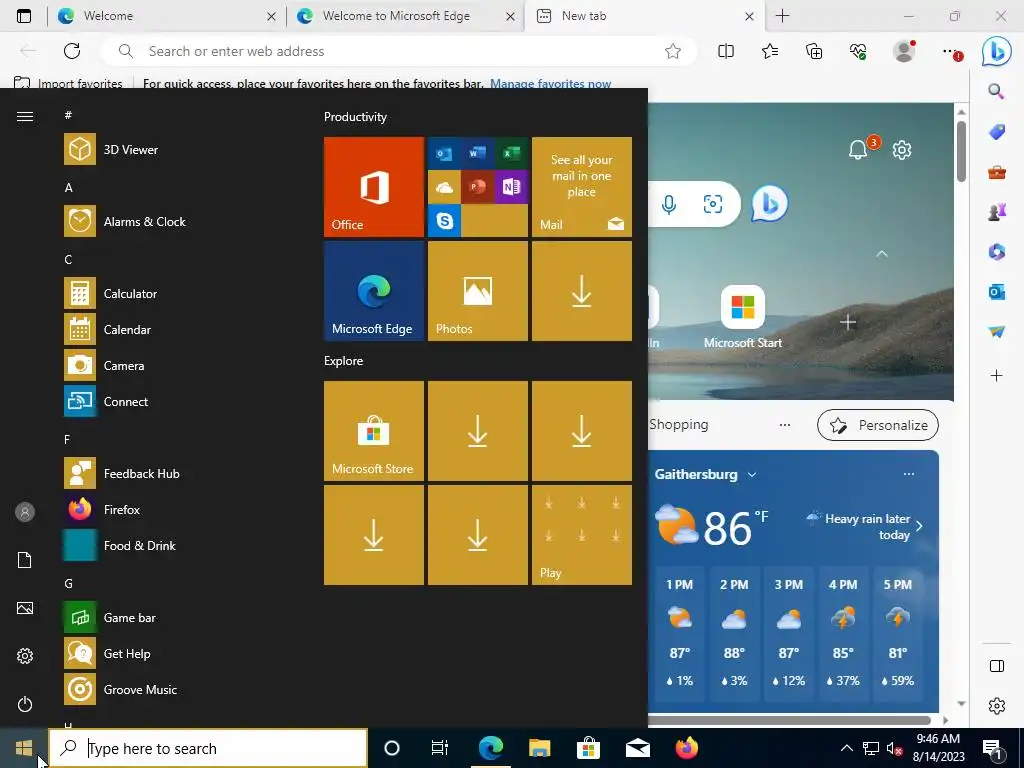Screen dimensions: 1024x768
Task: Click the Office tile
Action: click(374, 187)
